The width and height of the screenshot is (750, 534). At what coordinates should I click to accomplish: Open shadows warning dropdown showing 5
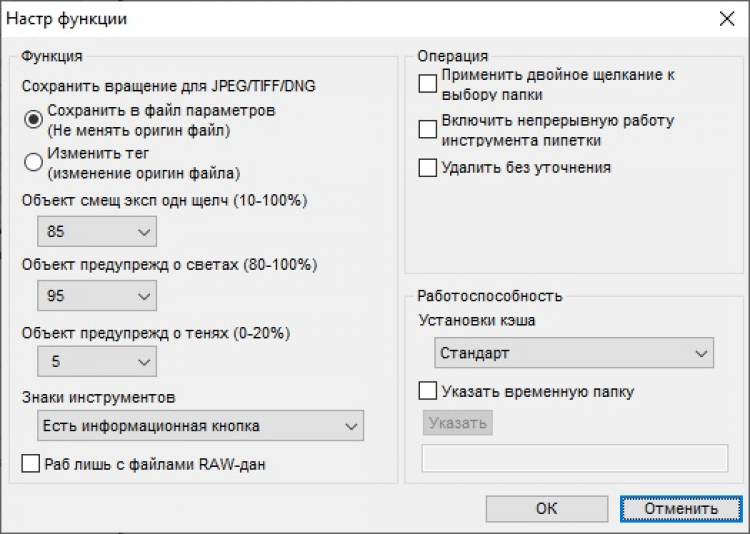[96, 361]
